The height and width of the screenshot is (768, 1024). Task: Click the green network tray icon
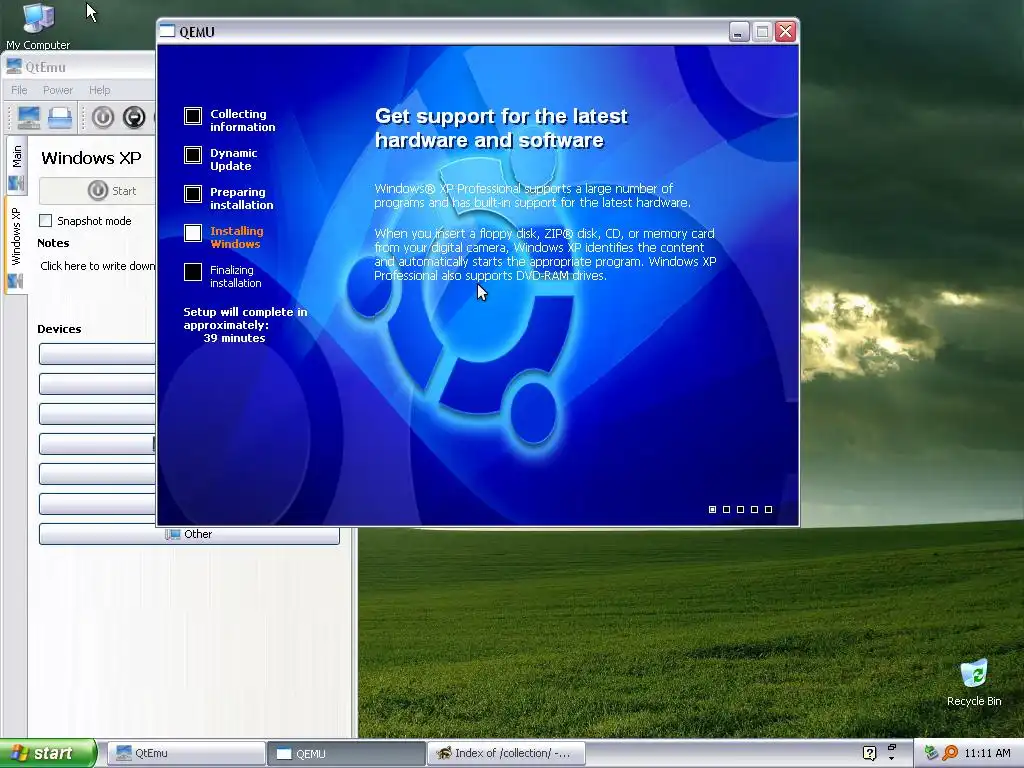coord(931,753)
